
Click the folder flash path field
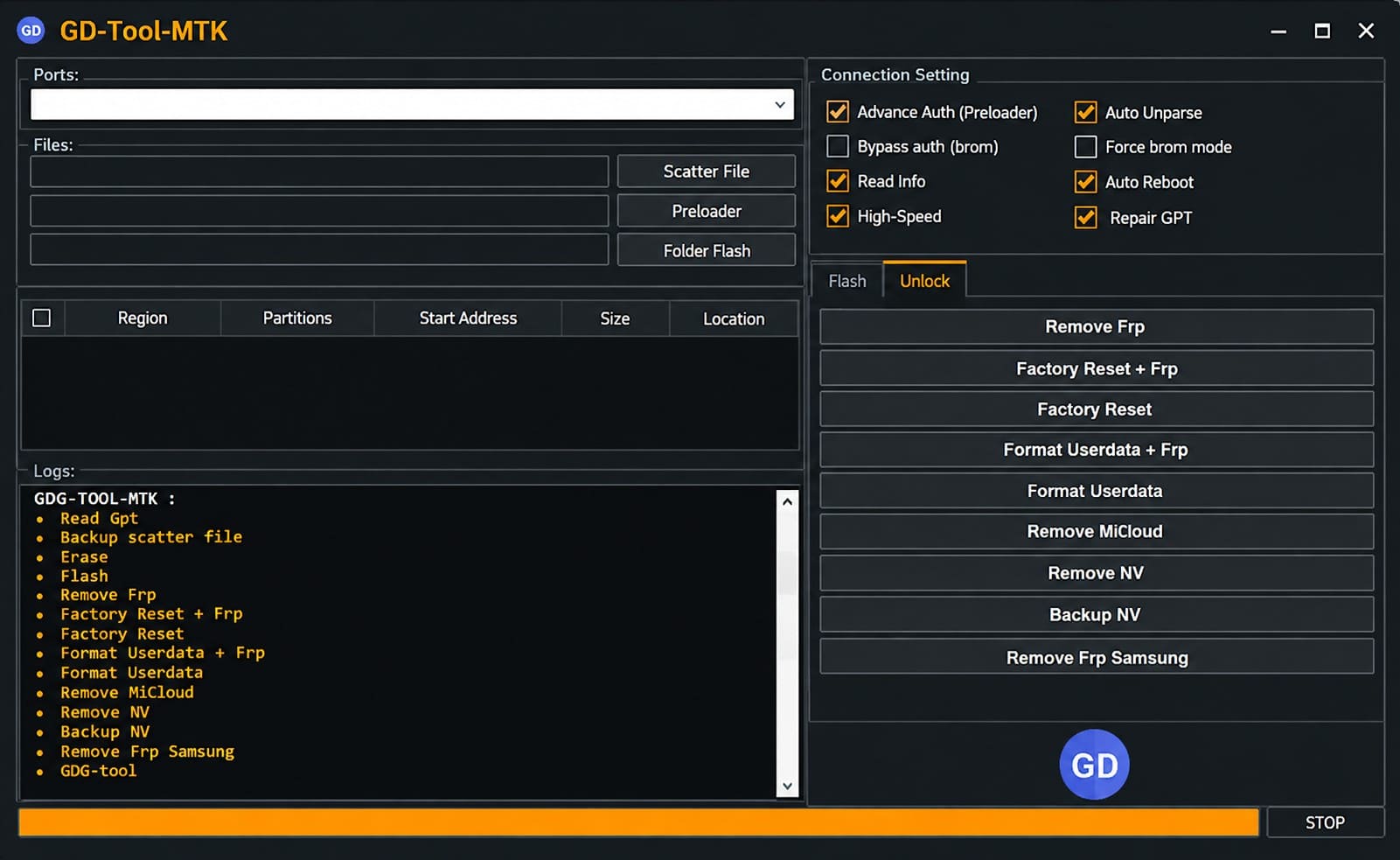click(x=319, y=249)
